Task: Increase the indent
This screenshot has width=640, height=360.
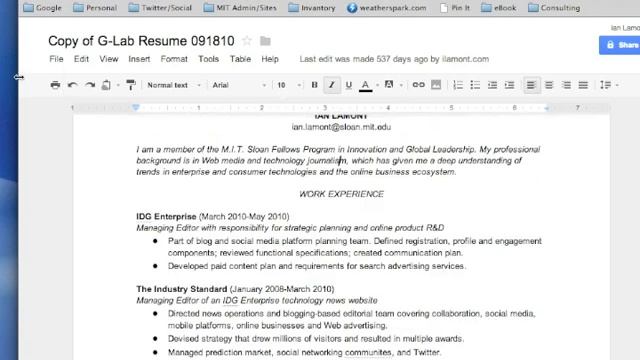Action: (509, 85)
